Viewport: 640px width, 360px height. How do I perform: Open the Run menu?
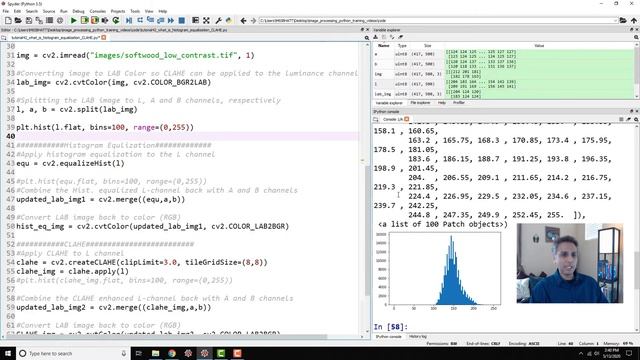[x=64, y=11]
